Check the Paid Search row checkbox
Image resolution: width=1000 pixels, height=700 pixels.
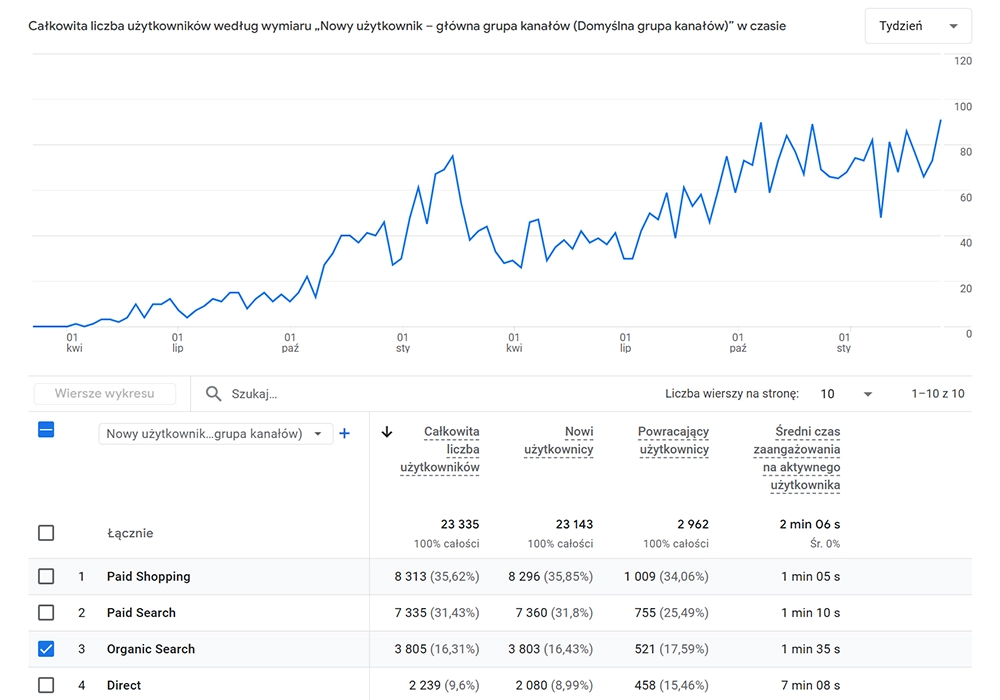pyautogui.click(x=45, y=612)
